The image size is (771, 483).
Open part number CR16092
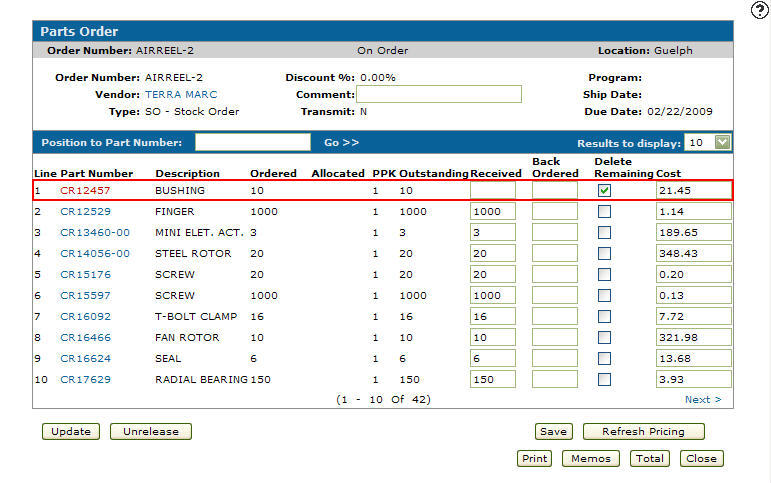pos(85,316)
